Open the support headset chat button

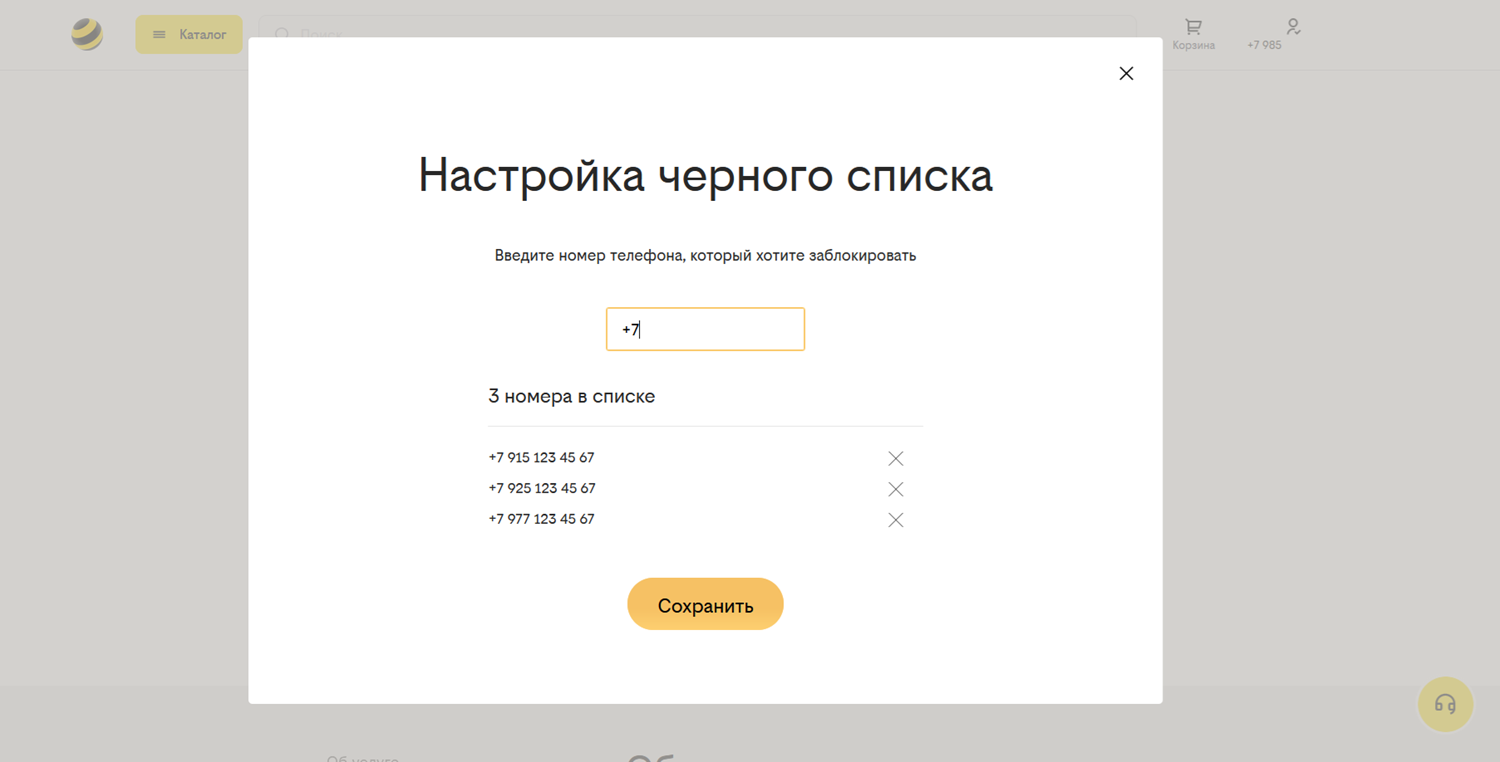click(x=1445, y=704)
